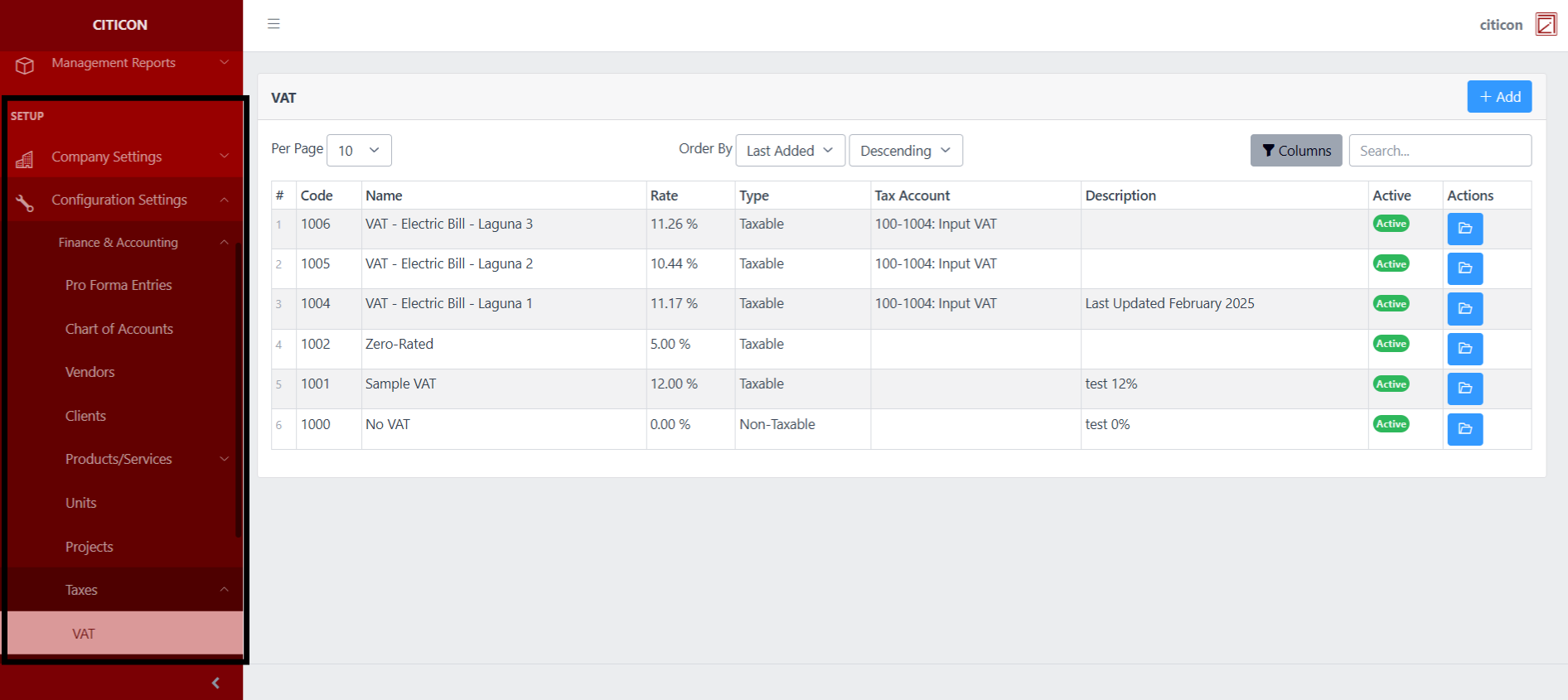Open the Per Page dropdown
1568x700 pixels.
(x=359, y=151)
